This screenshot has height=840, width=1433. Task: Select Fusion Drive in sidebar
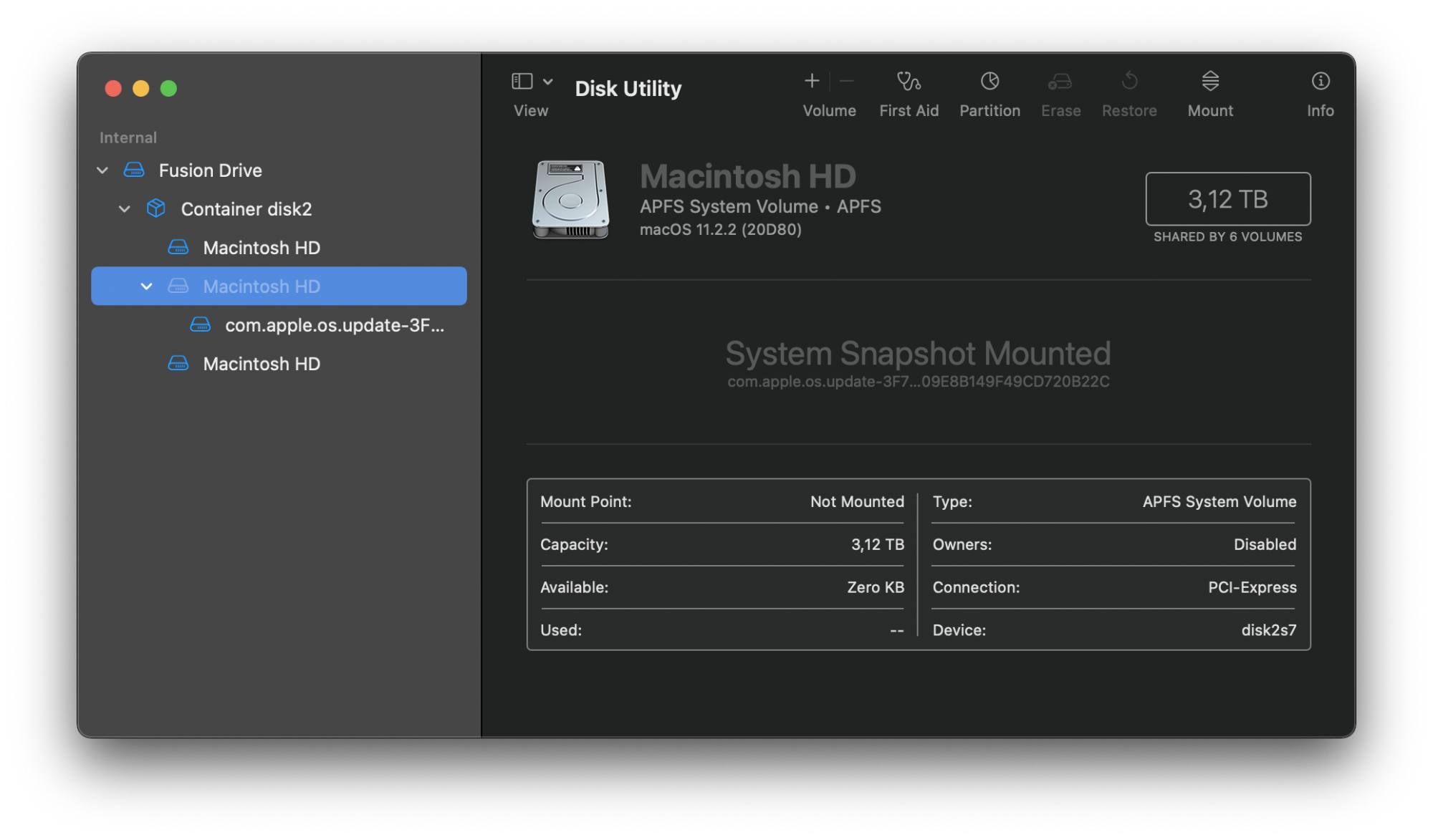click(279, 170)
